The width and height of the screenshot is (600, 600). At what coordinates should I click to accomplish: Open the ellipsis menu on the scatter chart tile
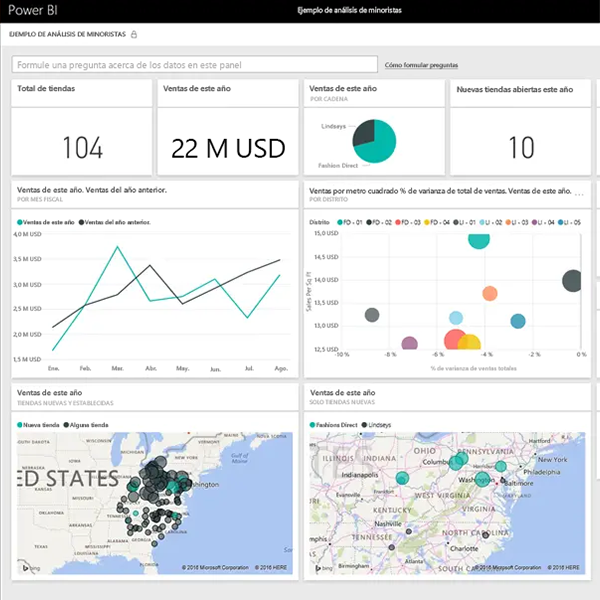[579, 190]
